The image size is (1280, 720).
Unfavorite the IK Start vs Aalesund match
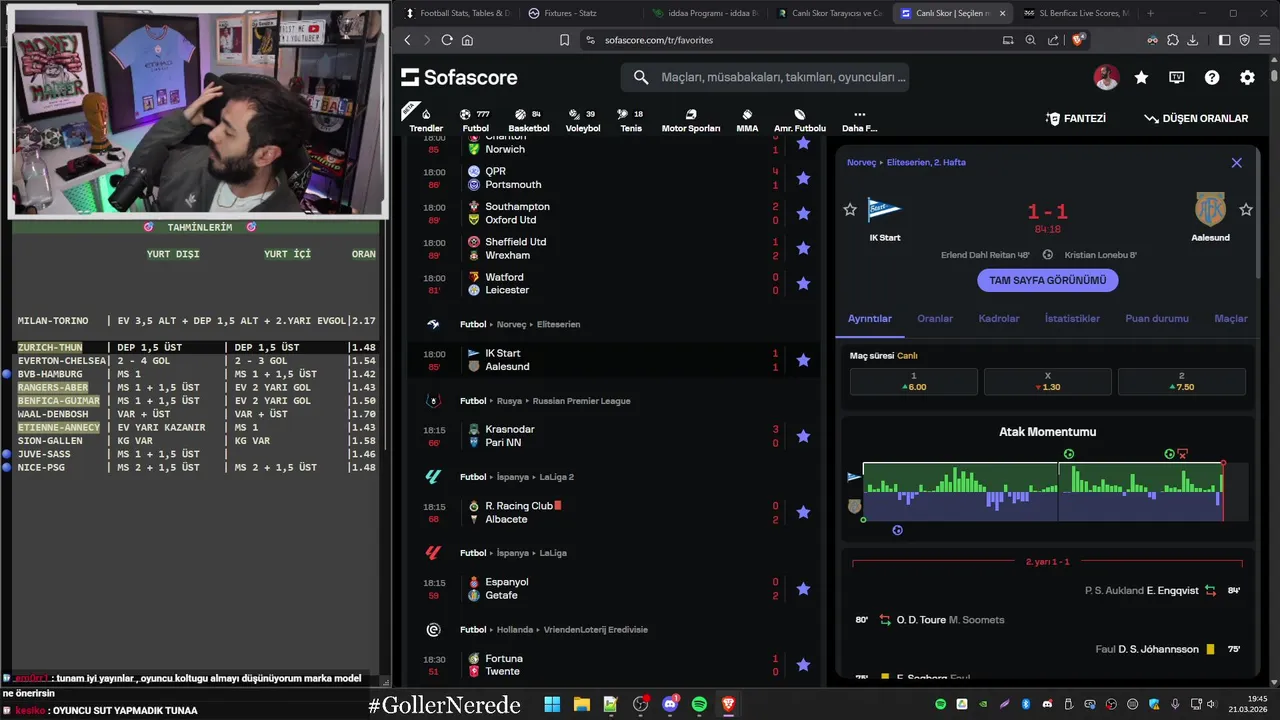point(803,360)
